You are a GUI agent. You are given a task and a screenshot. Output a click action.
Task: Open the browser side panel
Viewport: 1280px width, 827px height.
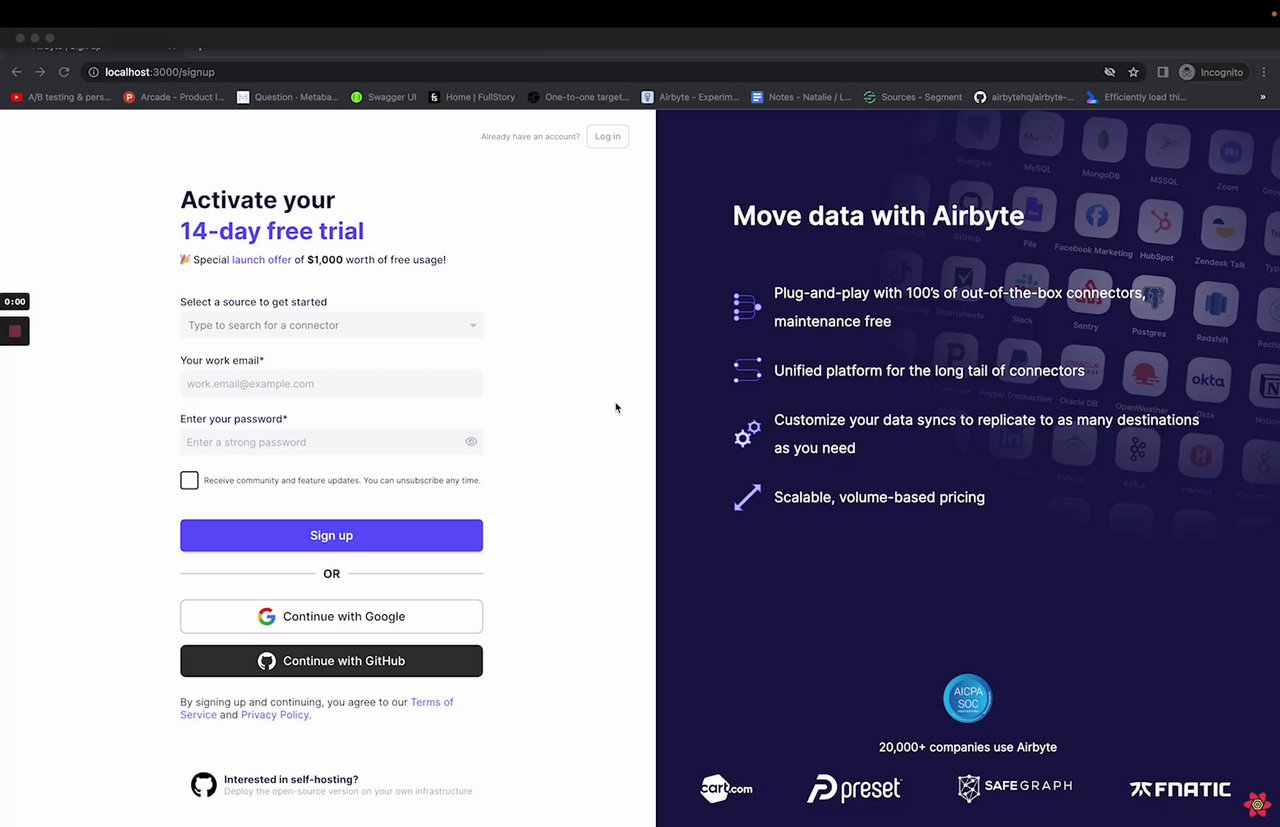[x=1162, y=72]
